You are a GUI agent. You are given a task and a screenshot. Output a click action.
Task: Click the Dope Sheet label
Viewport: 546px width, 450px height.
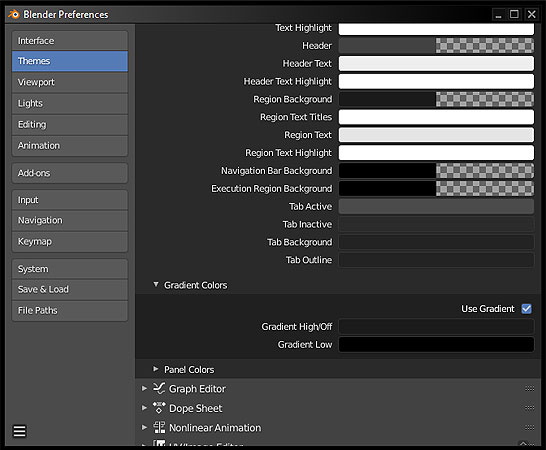tap(196, 408)
